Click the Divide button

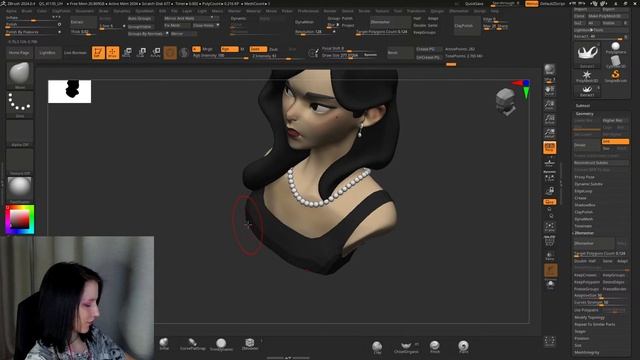click(x=586, y=145)
